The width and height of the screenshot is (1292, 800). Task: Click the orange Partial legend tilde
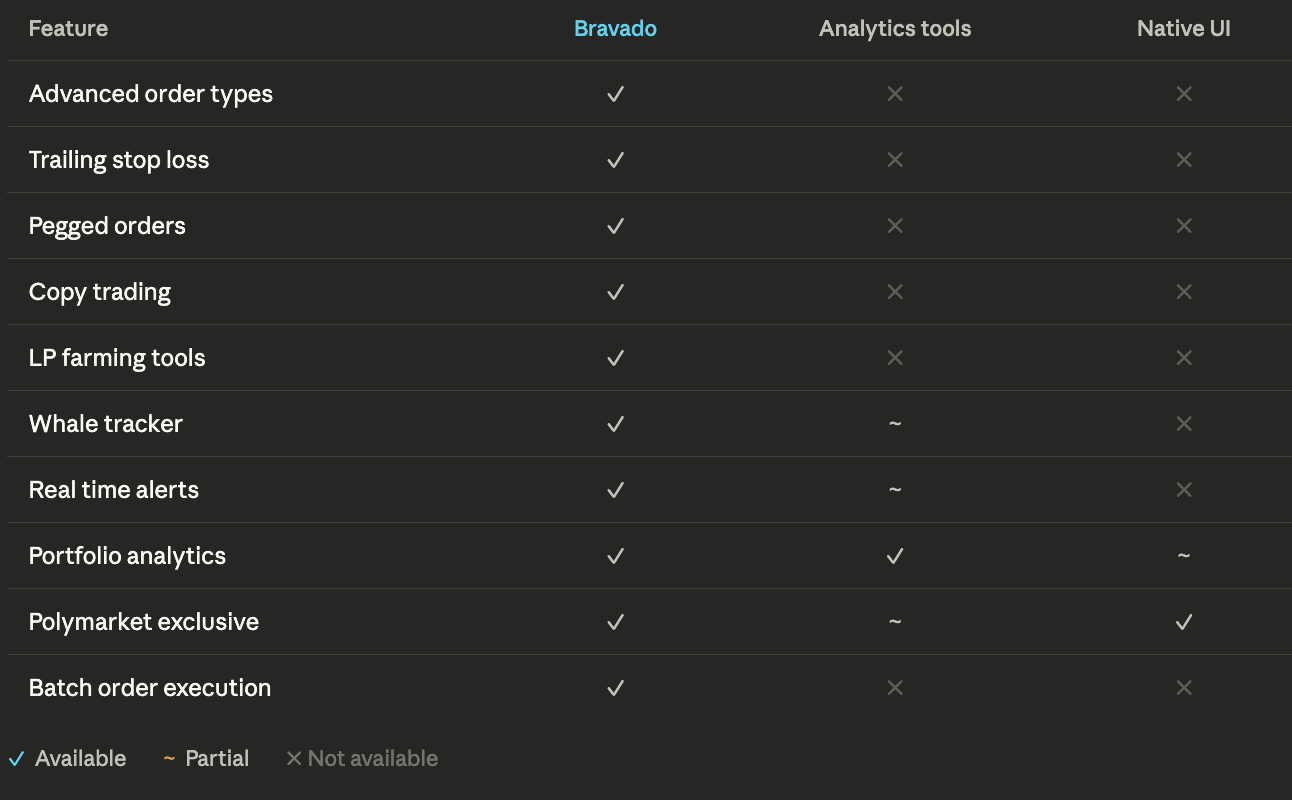pyautogui.click(x=169, y=759)
